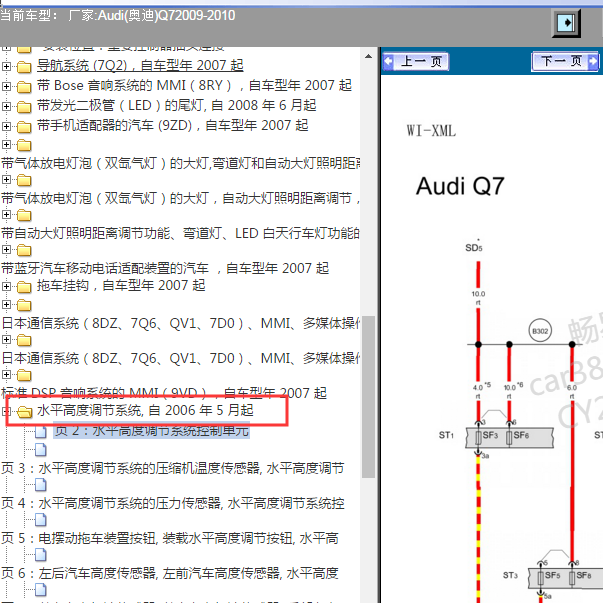Image resolution: width=603 pixels, height=603 pixels.
Task: Click folder icon of 导航系统 (7Q2)
Action: pyautogui.click(x=24, y=67)
